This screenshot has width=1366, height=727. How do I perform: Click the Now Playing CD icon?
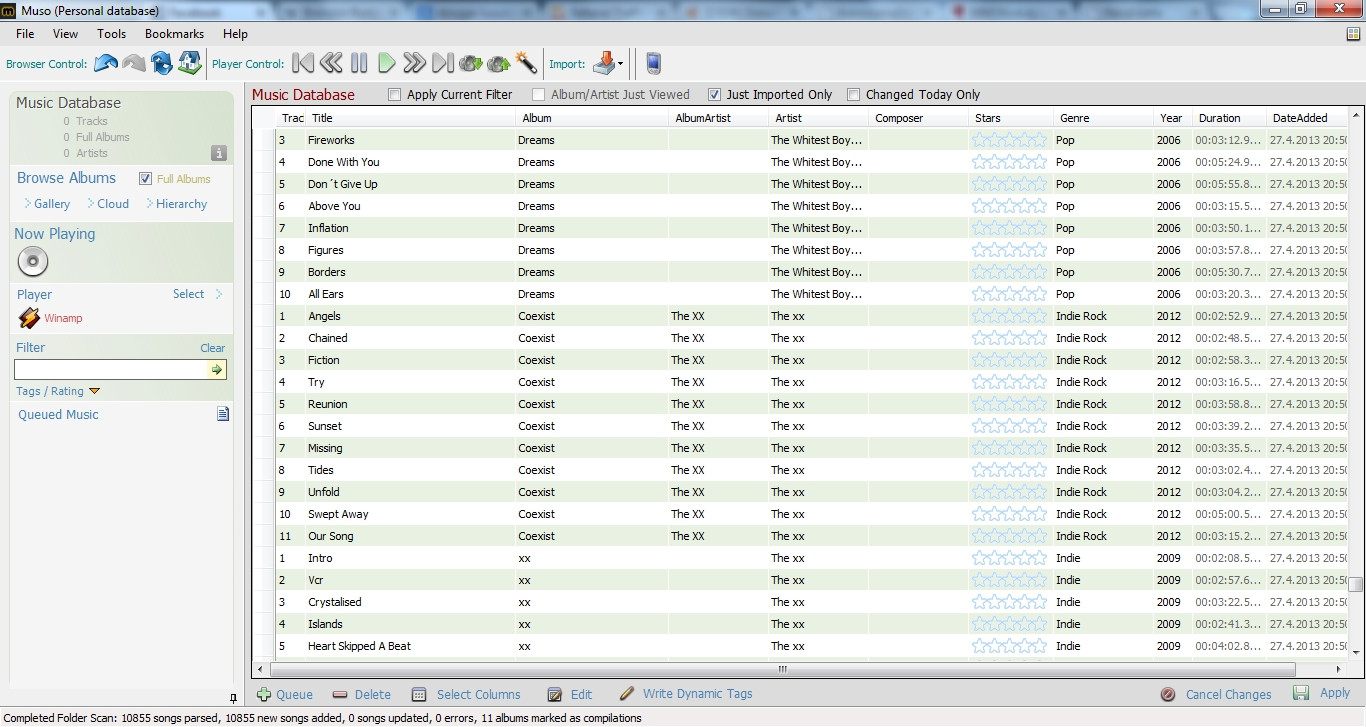[x=33, y=262]
